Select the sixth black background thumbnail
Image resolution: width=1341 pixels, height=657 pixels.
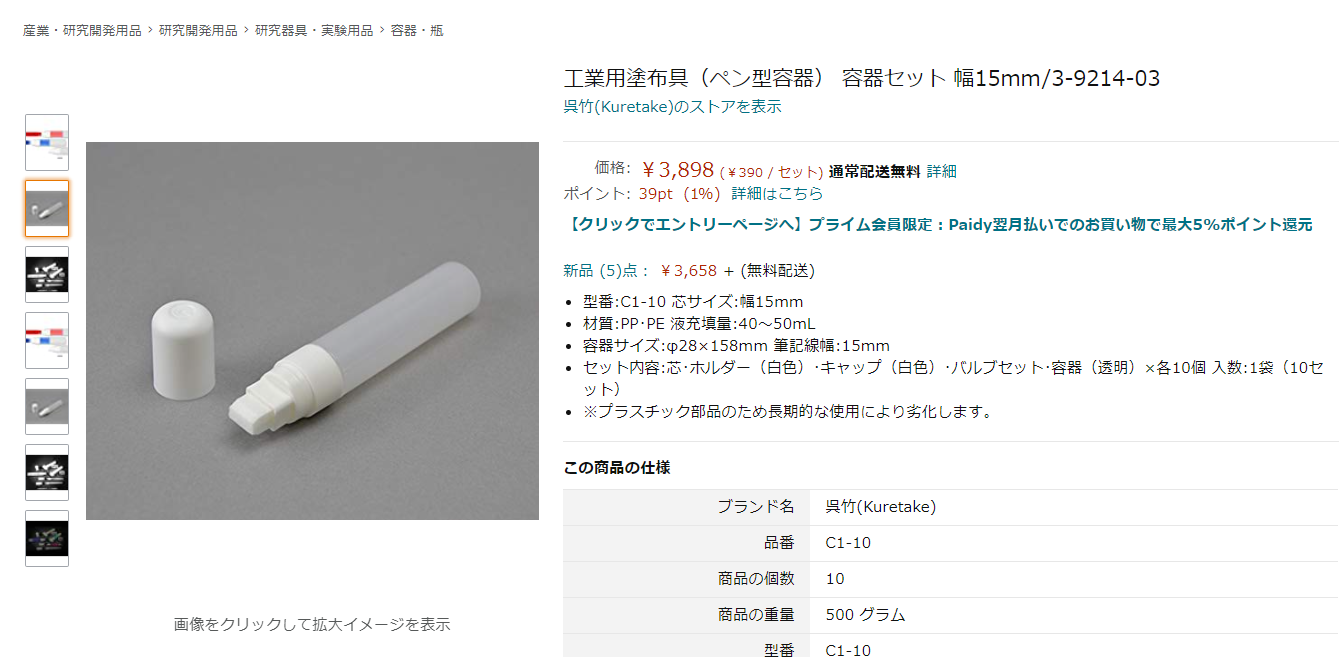pyautogui.click(x=47, y=473)
